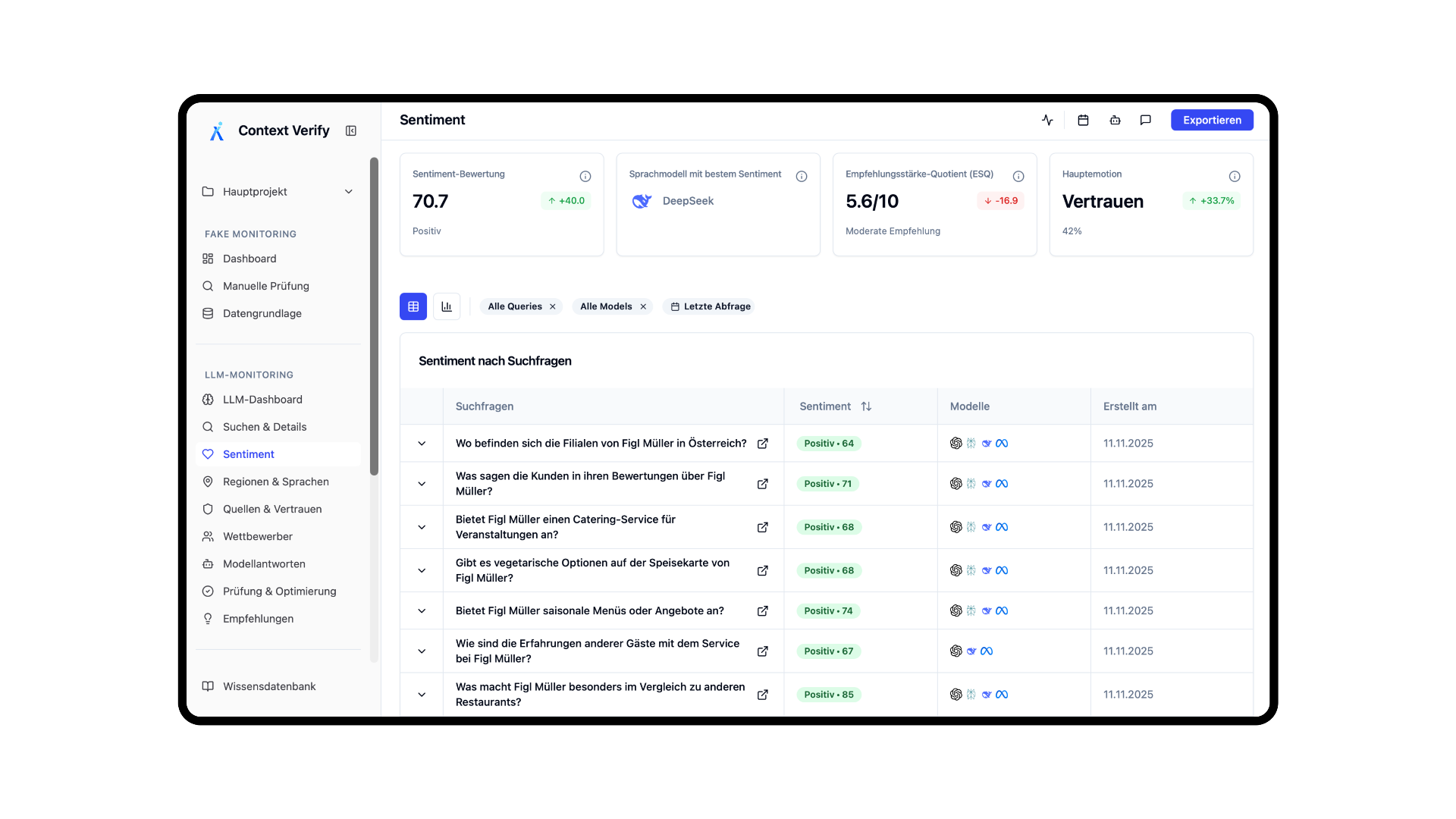
Task: Open Wettbewerber in the sidebar
Action: 257,536
